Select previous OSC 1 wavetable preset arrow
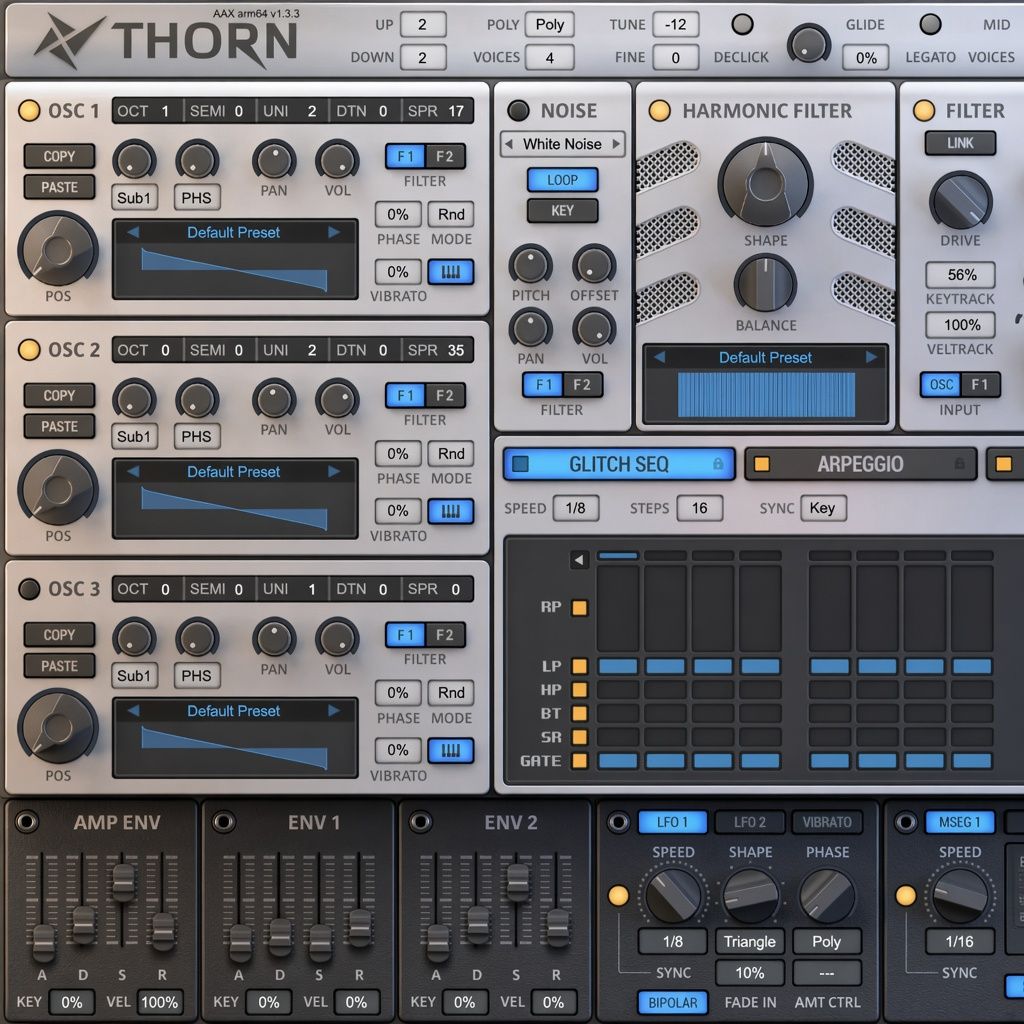This screenshot has width=1024, height=1024. [x=133, y=232]
